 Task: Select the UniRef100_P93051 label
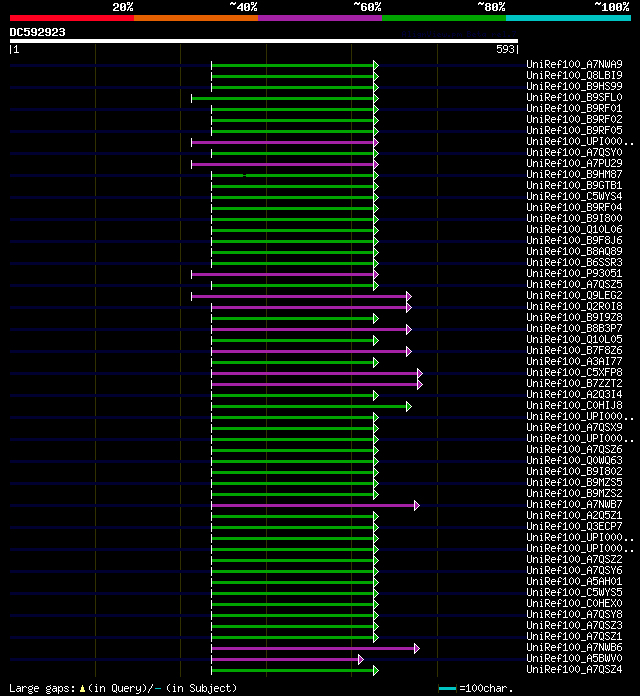tap(574, 273)
